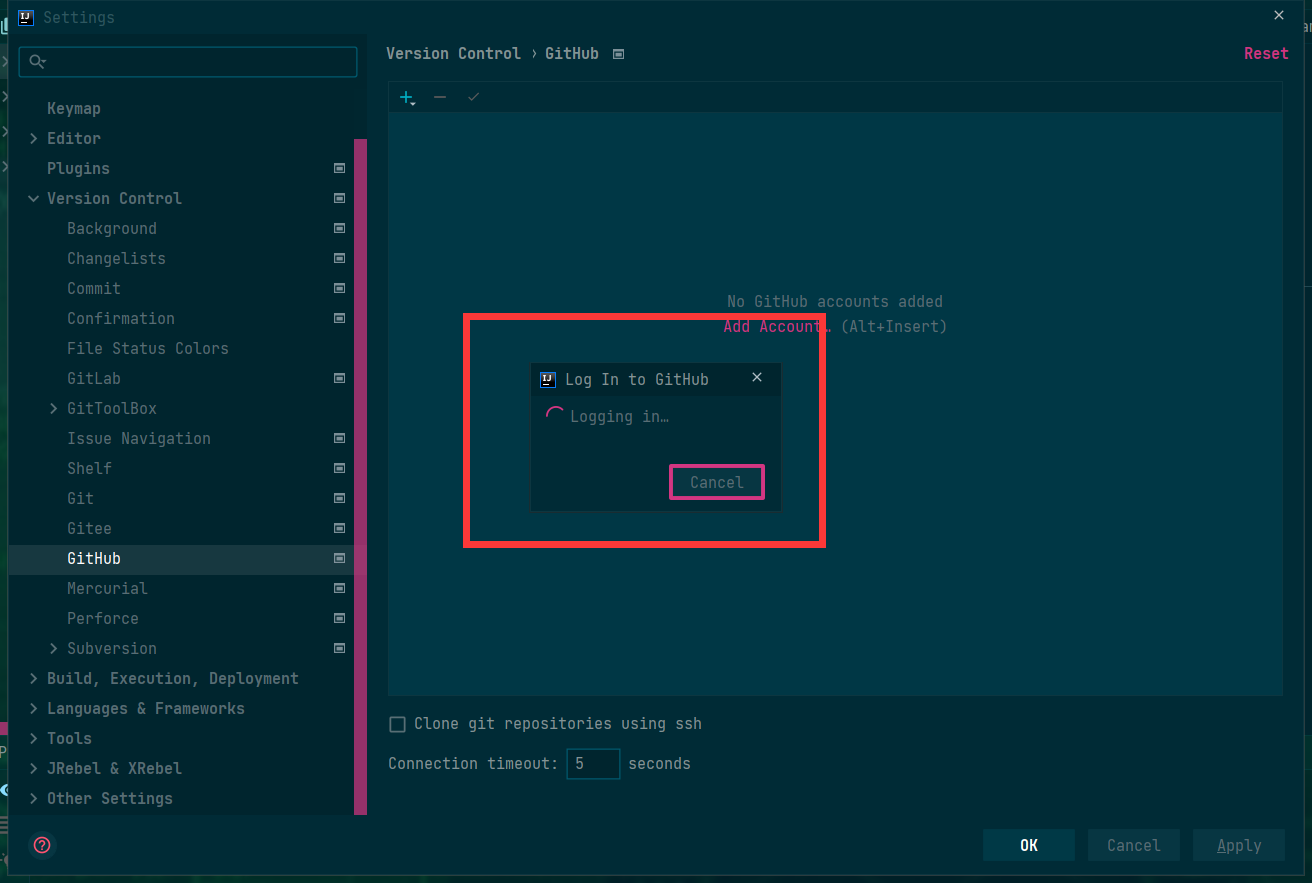
Task: Click the Connection timeout field
Action: (x=593, y=764)
